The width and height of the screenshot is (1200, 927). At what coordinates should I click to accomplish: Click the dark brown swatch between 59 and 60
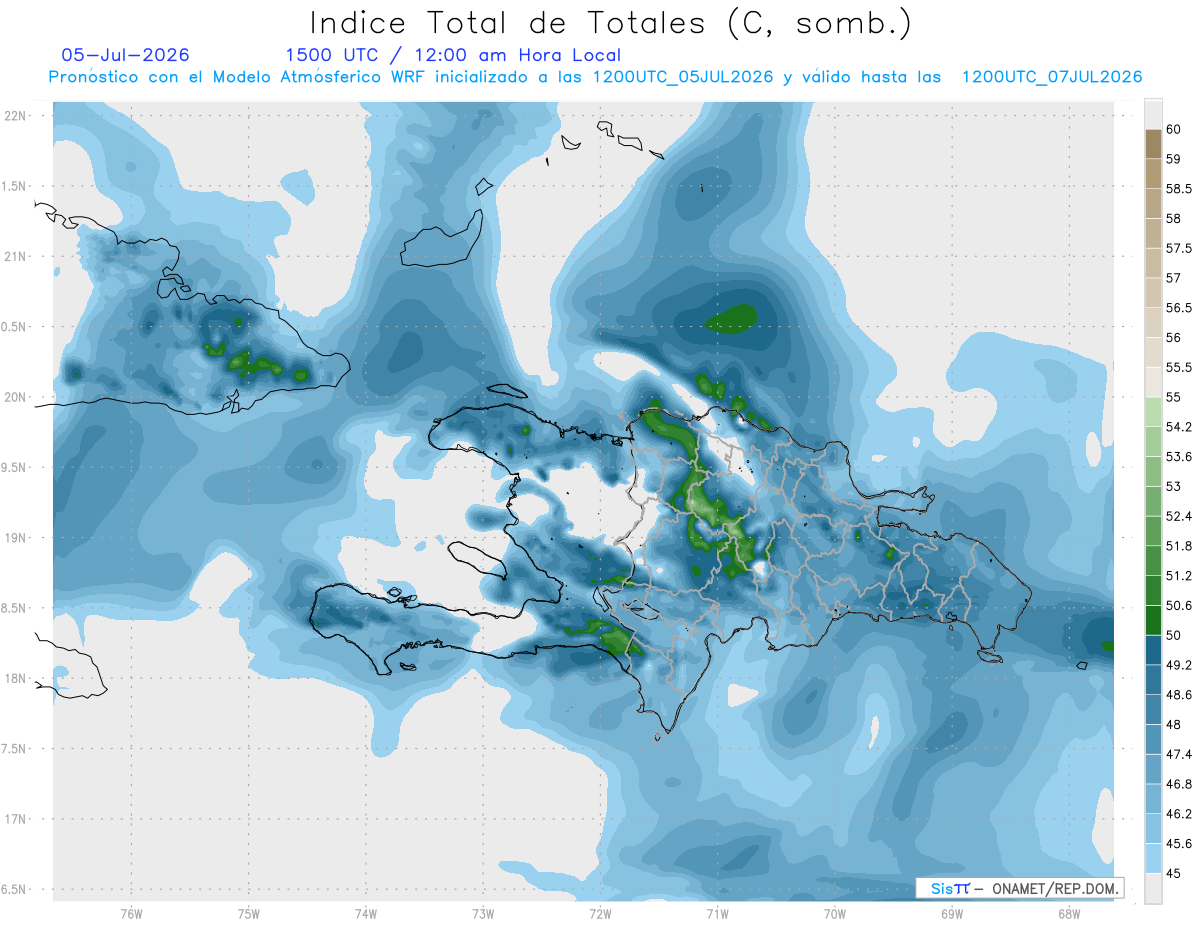tap(1153, 144)
